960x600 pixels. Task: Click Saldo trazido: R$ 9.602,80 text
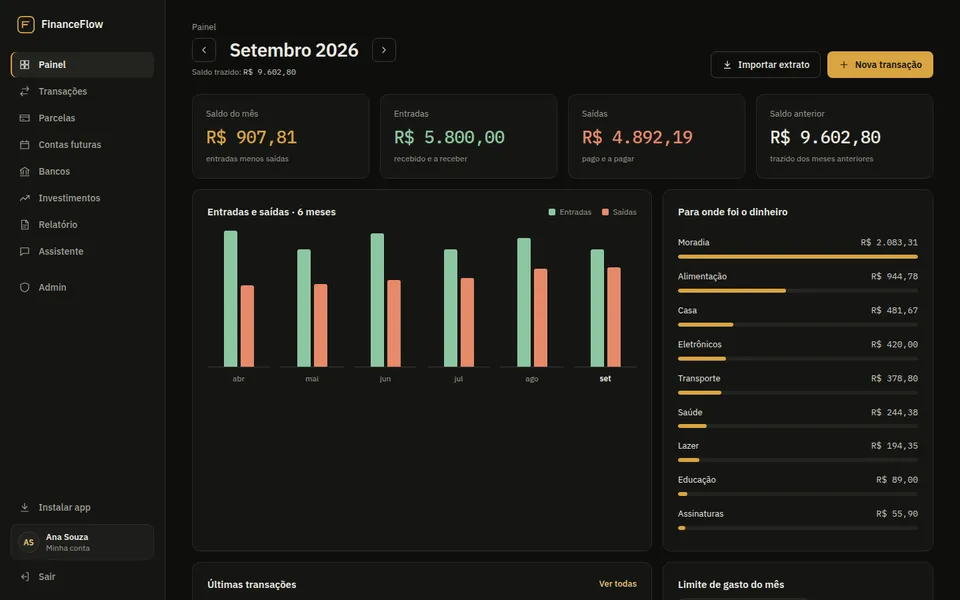click(x=244, y=72)
